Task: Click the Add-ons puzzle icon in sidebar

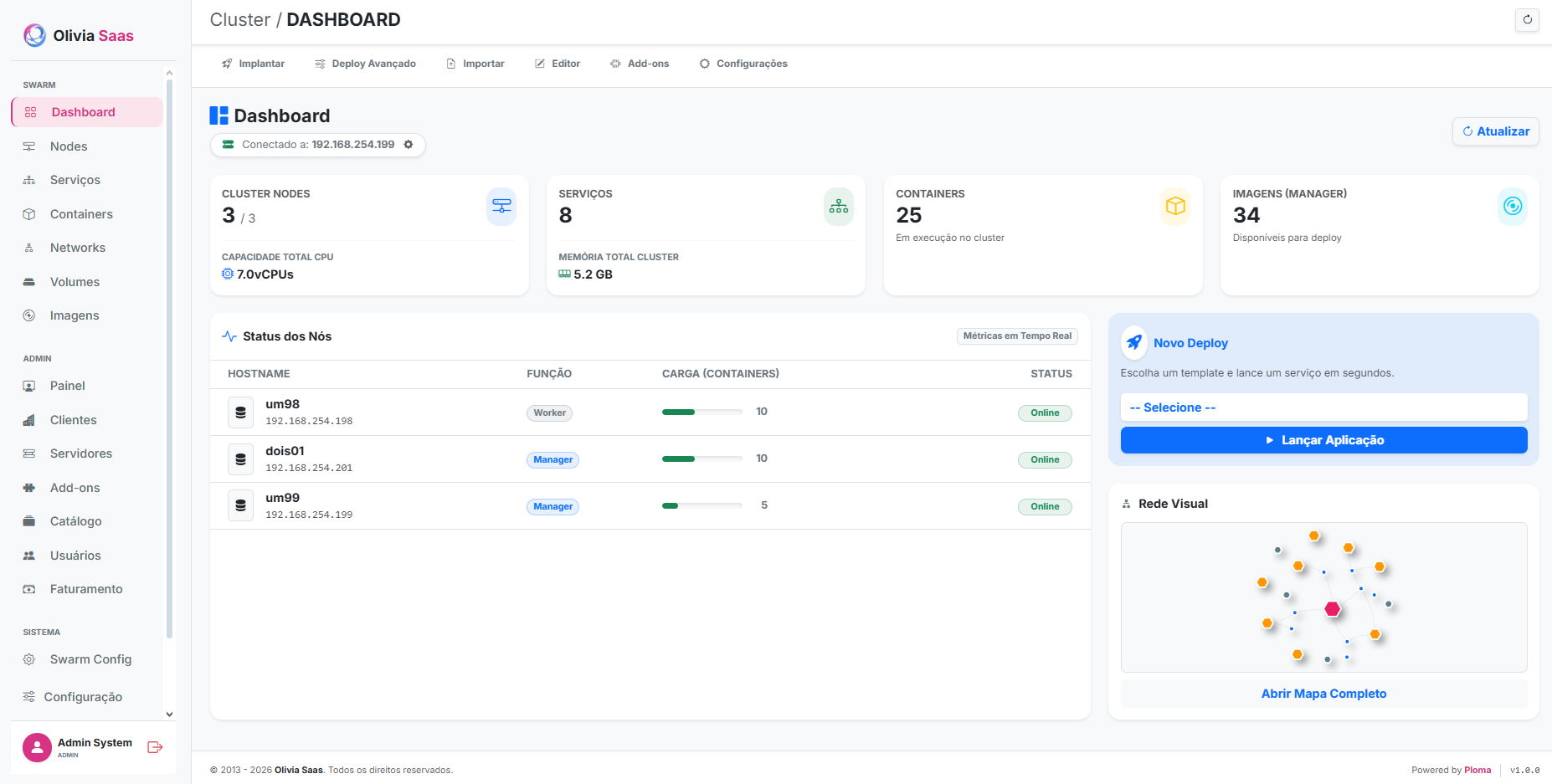Action: click(x=29, y=488)
